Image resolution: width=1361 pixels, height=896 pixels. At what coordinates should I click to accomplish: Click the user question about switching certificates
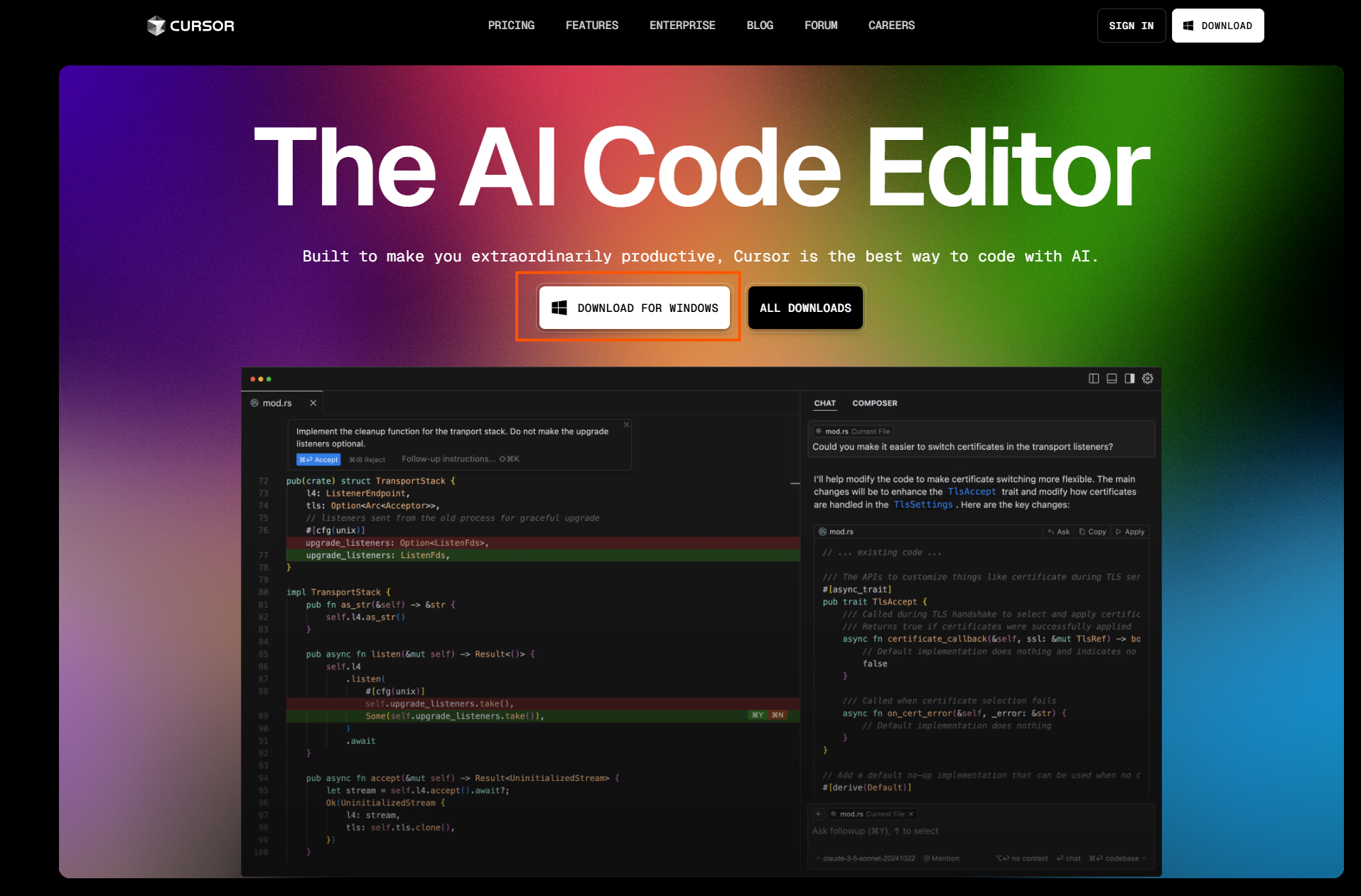click(x=962, y=447)
